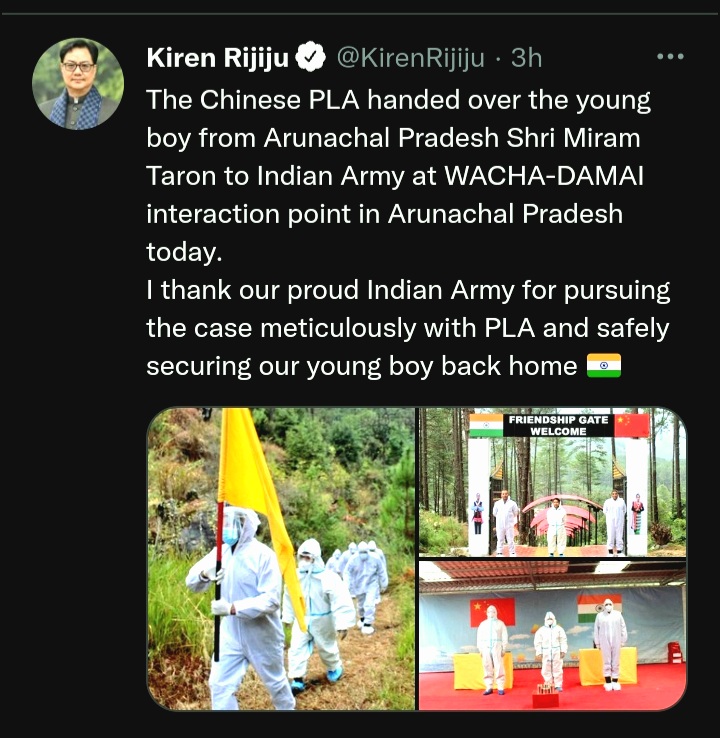The height and width of the screenshot is (738, 720).
Task: Click the Chinese flag on the gate photo
Action: point(632,425)
